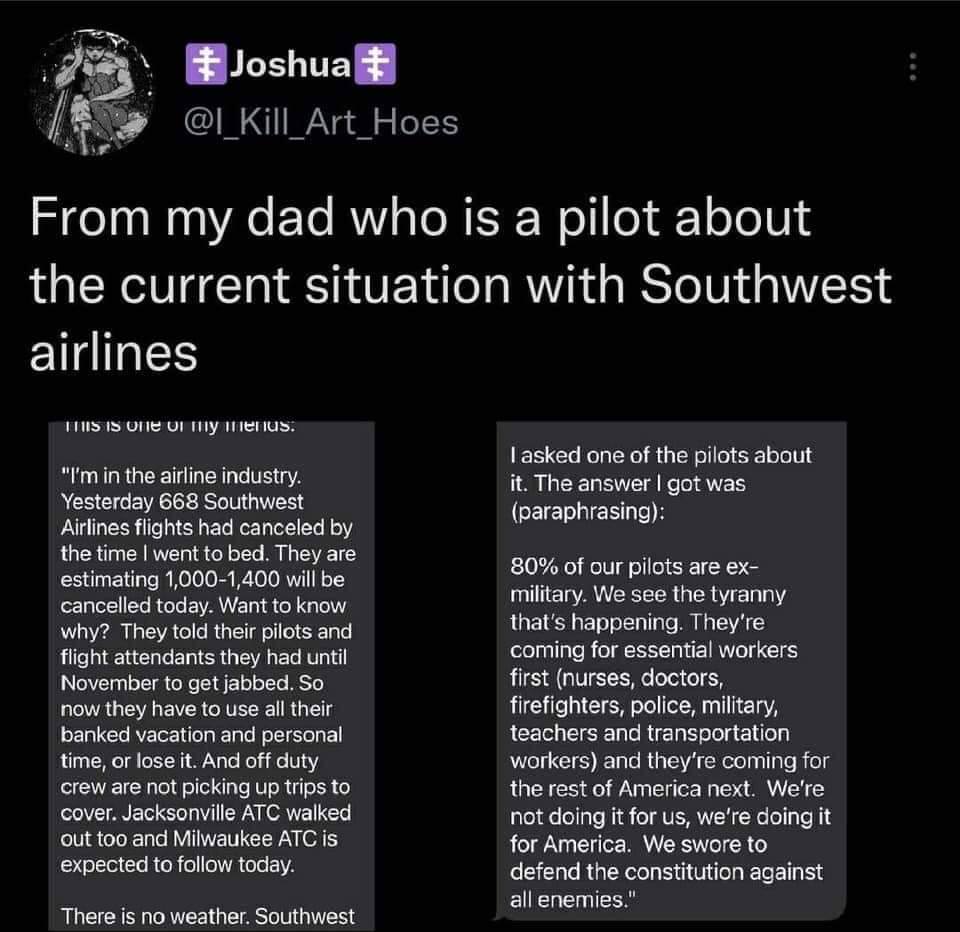Click the 'Jacksonville ATC walked' text line
This screenshot has height=932, width=960.
(x=206, y=811)
